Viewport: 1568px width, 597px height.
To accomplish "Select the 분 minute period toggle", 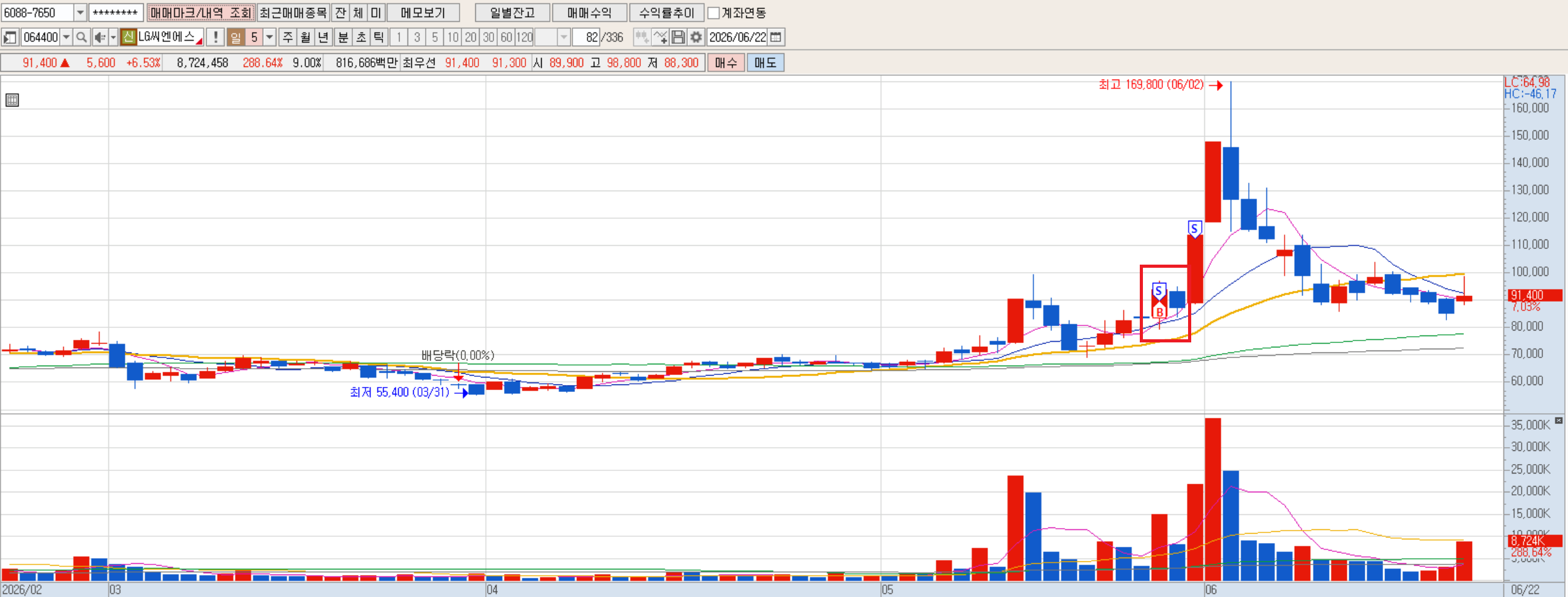I will [x=343, y=38].
